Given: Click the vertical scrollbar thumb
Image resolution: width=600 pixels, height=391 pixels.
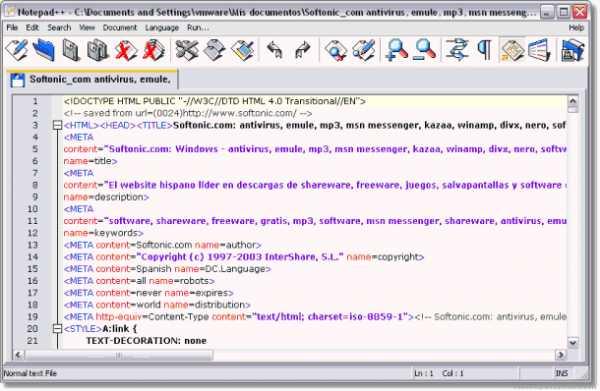Looking at the screenshot, I should coord(572,110).
